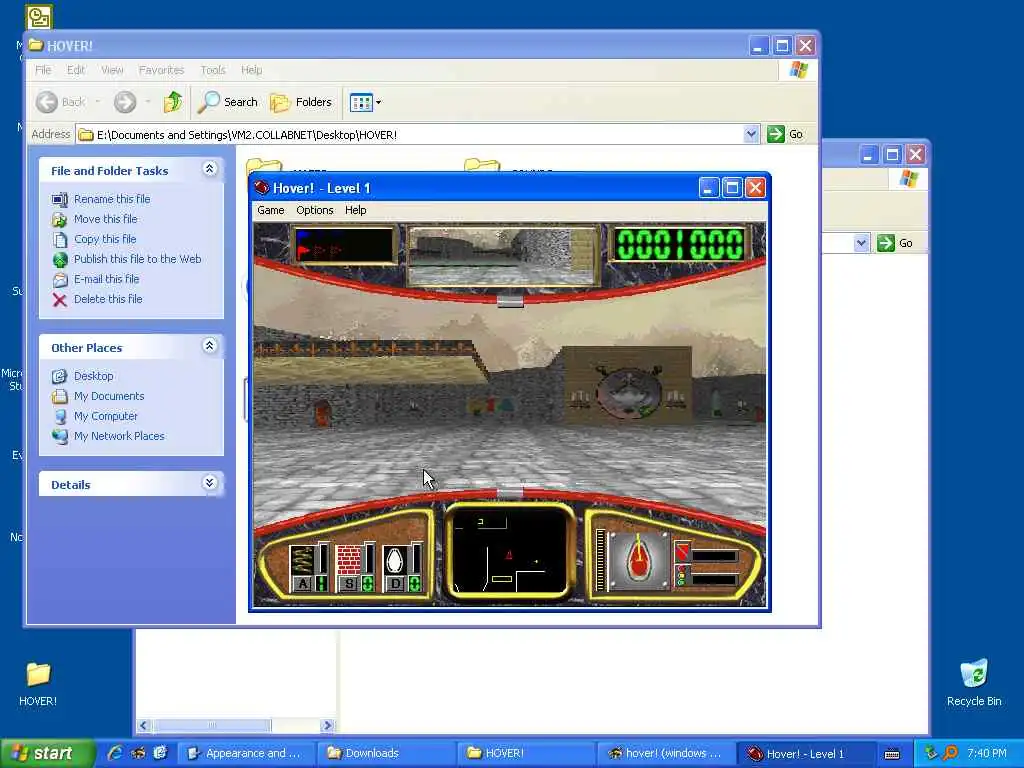Image resolution: width=1024 pixels, height=768 pixels.
Task: Open the Options menu in Hover!
Action: (x=314, y=210)
